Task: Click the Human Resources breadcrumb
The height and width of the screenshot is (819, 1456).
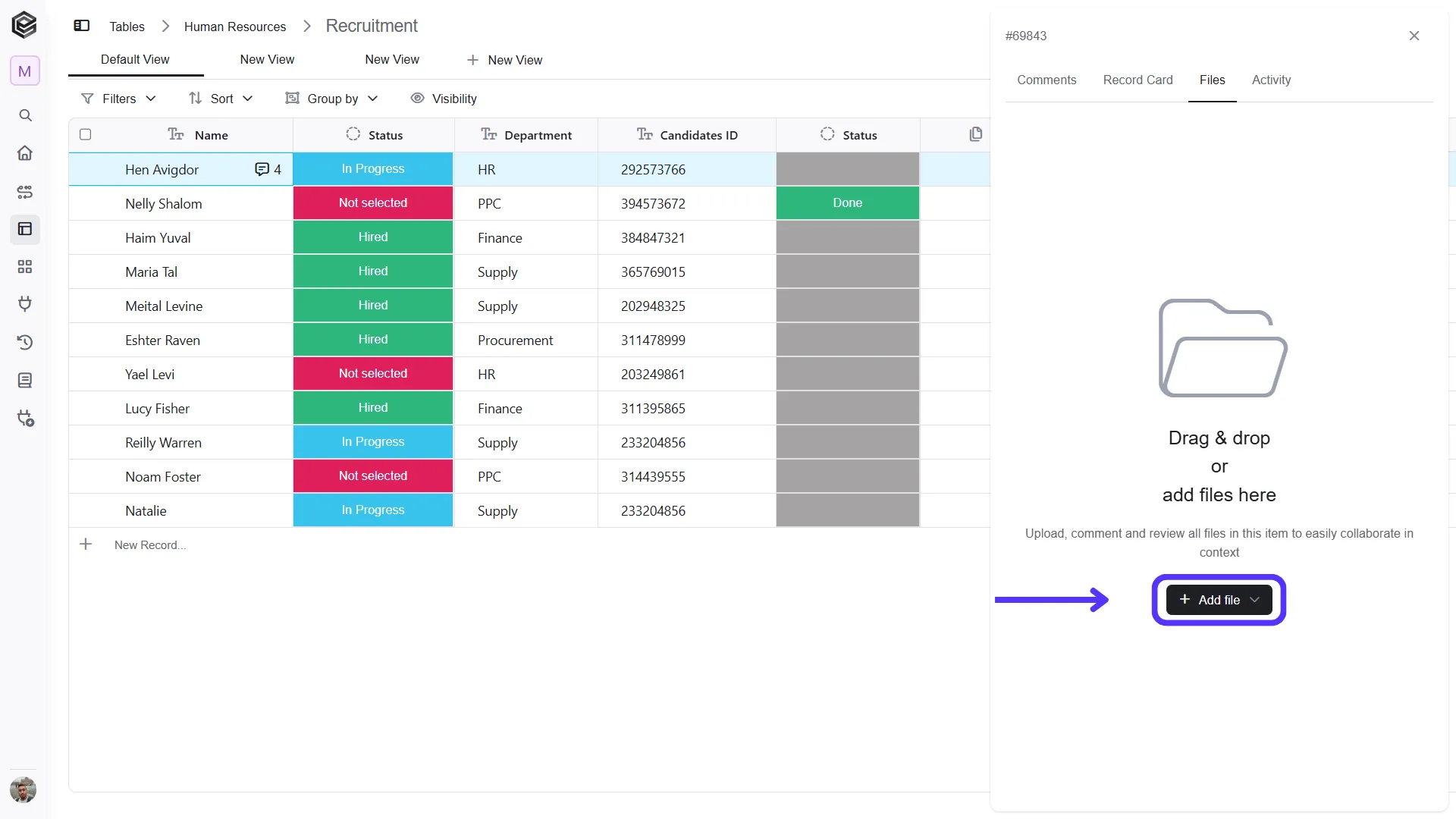Action: click(x=235, y=27)
